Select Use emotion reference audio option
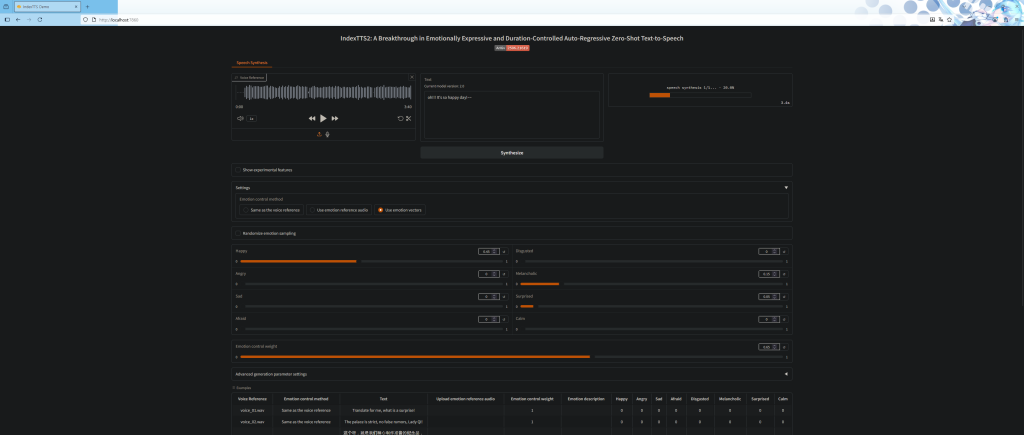Image resolution: width=1024 pixels, height=435 pixels. click(x=311, y=210)
